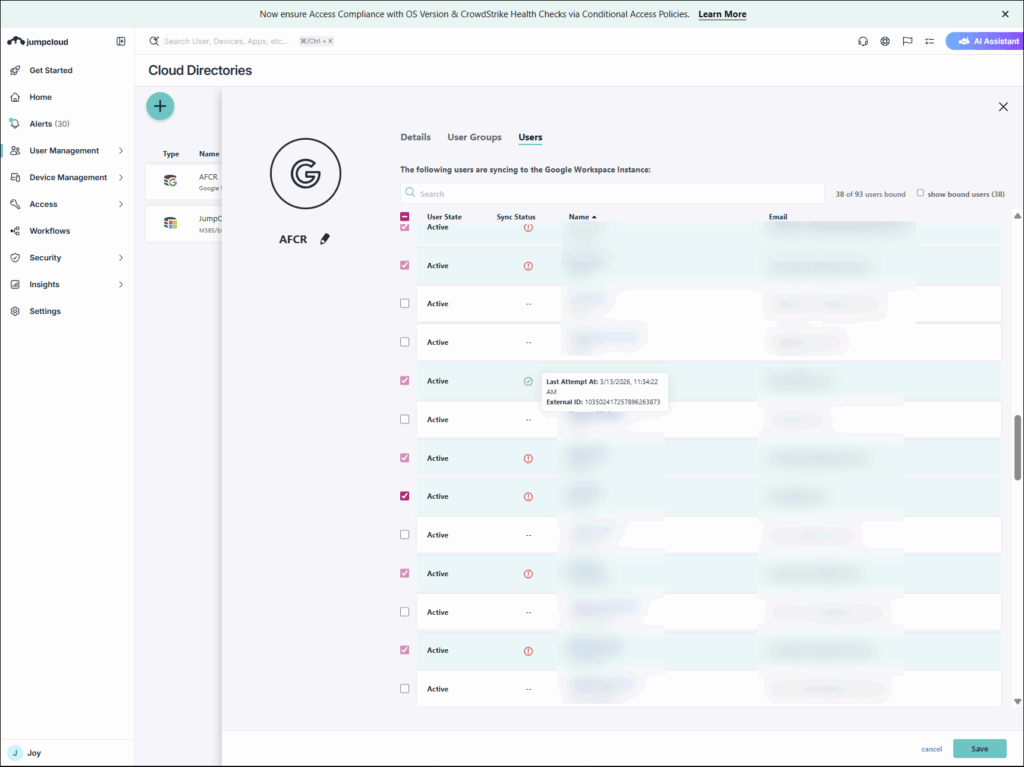Image resolution: width=1024 pixels, height=767 pixels.
Task: Click the flag icon in top bar
Action: (907, 41)
